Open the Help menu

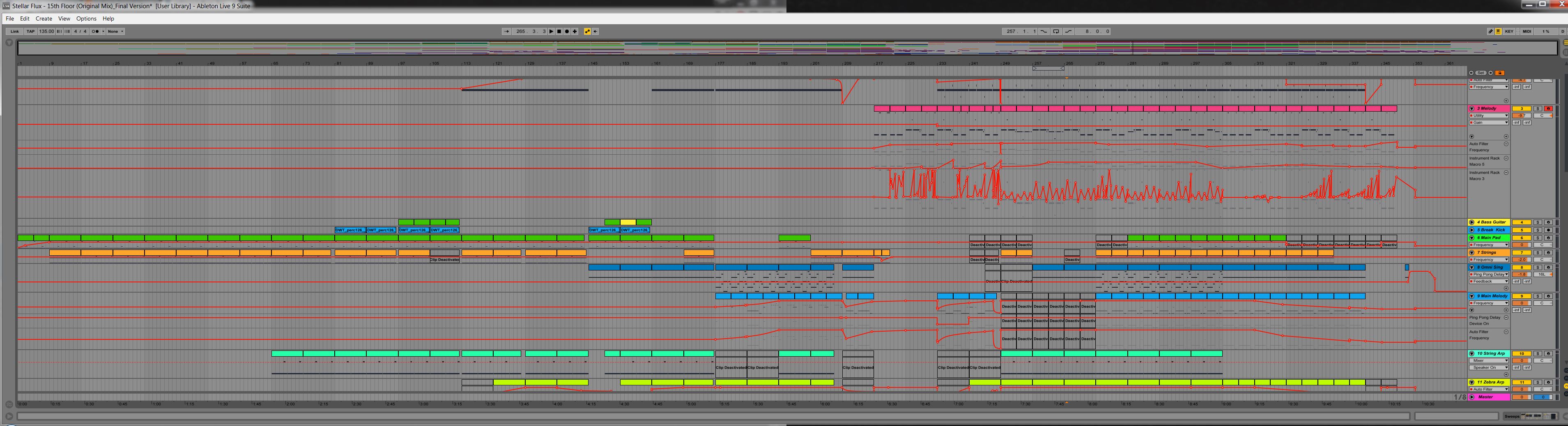click(108, 19)
